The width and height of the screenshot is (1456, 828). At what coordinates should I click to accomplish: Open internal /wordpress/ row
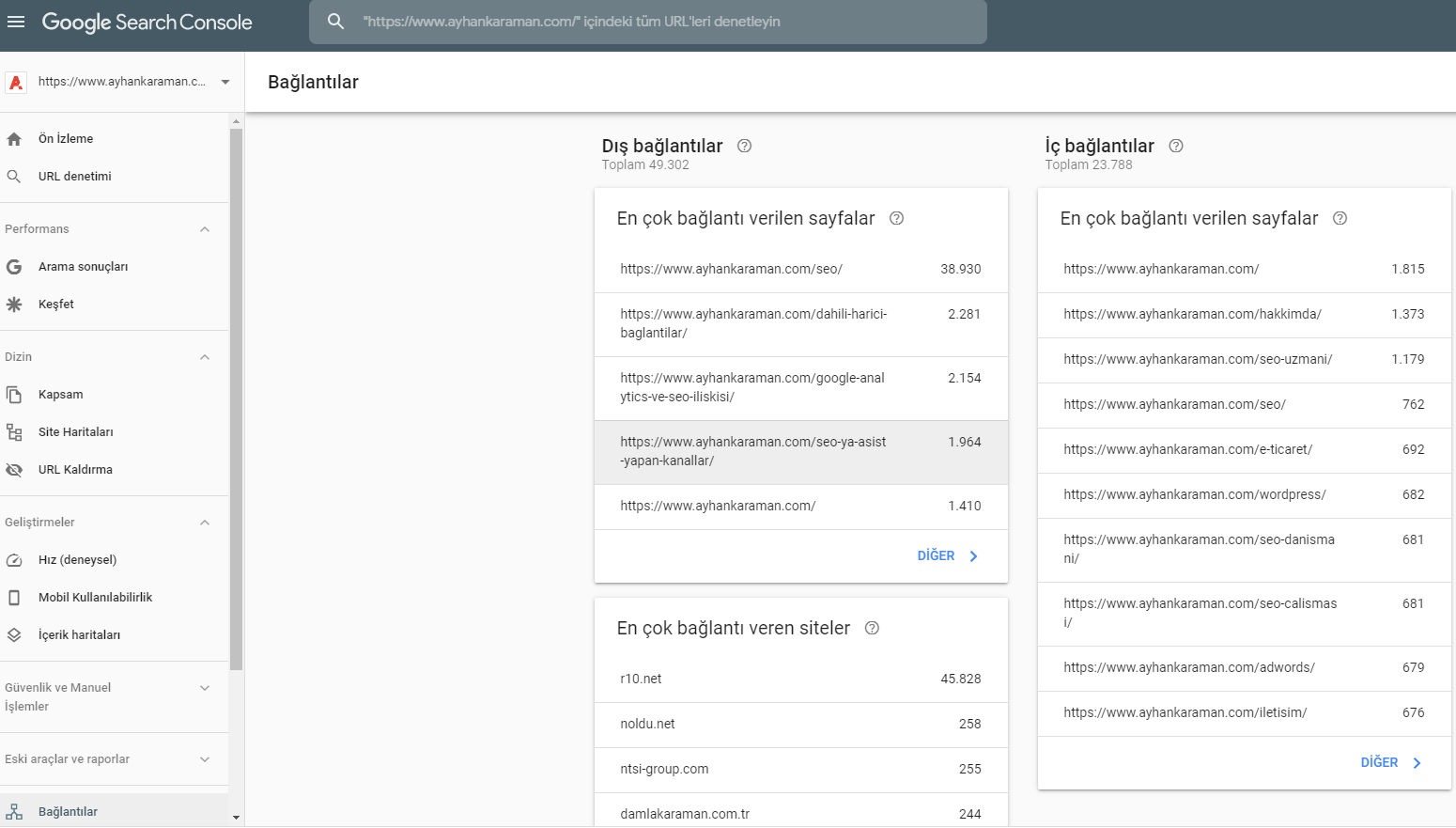coord(1245,495)
